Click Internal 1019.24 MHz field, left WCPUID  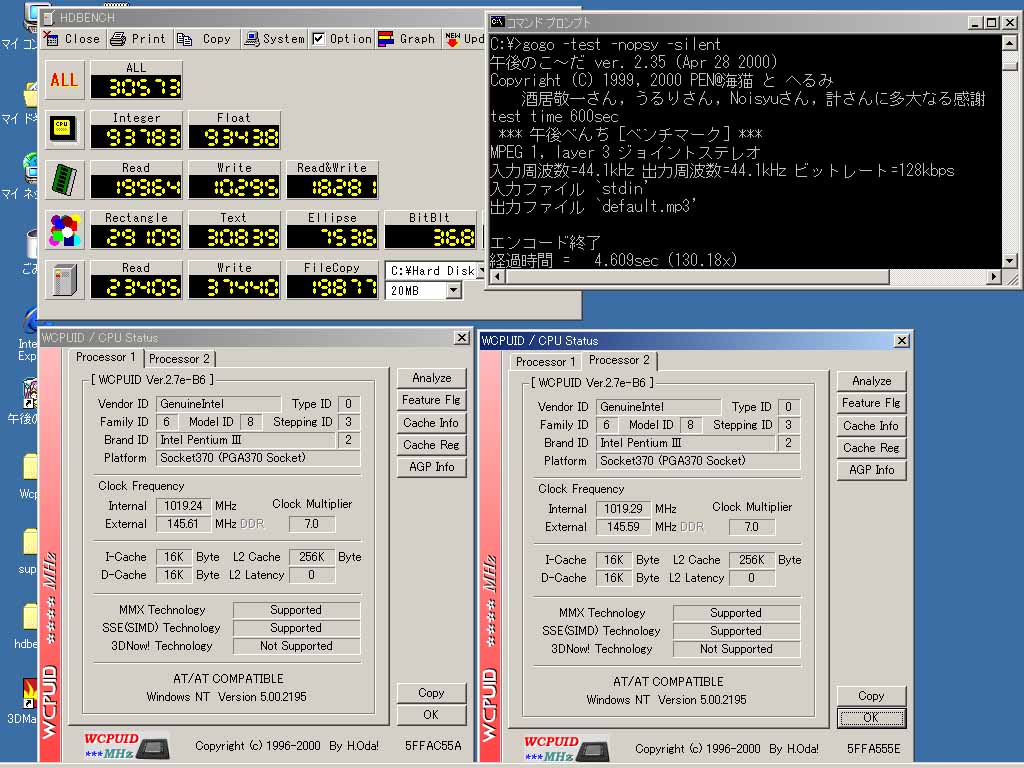click(x=184, y=505)
